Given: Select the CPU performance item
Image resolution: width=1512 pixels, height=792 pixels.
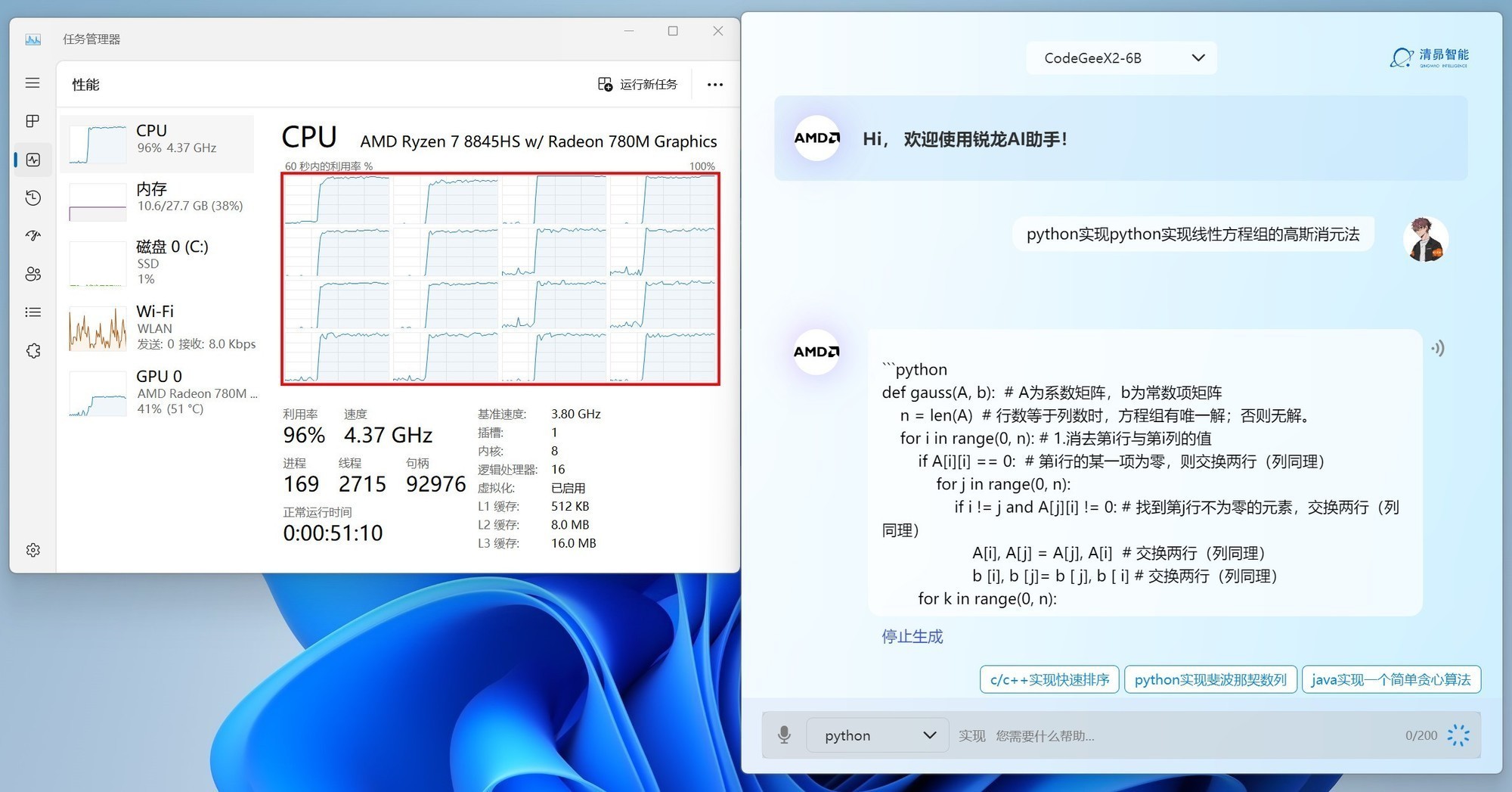Looking at the screenshot, I should [158, 143].
